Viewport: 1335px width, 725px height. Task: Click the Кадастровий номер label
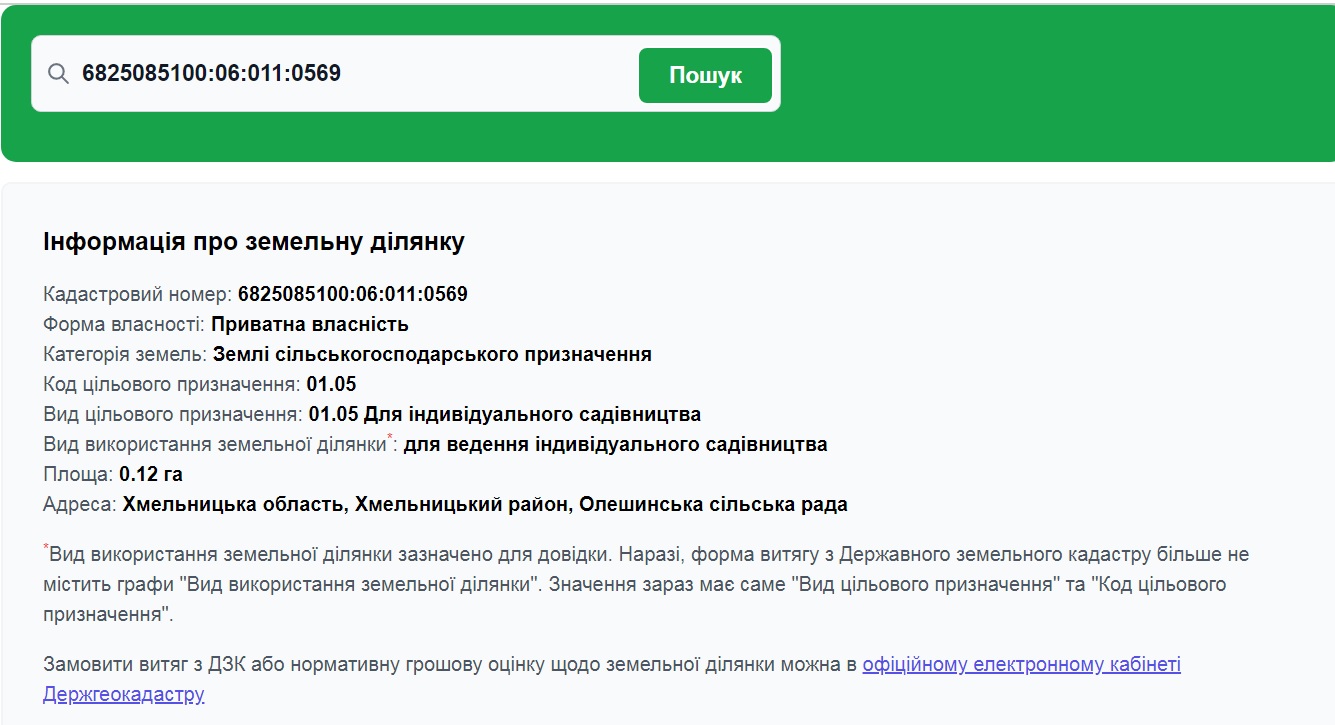[x=137, y=294]
